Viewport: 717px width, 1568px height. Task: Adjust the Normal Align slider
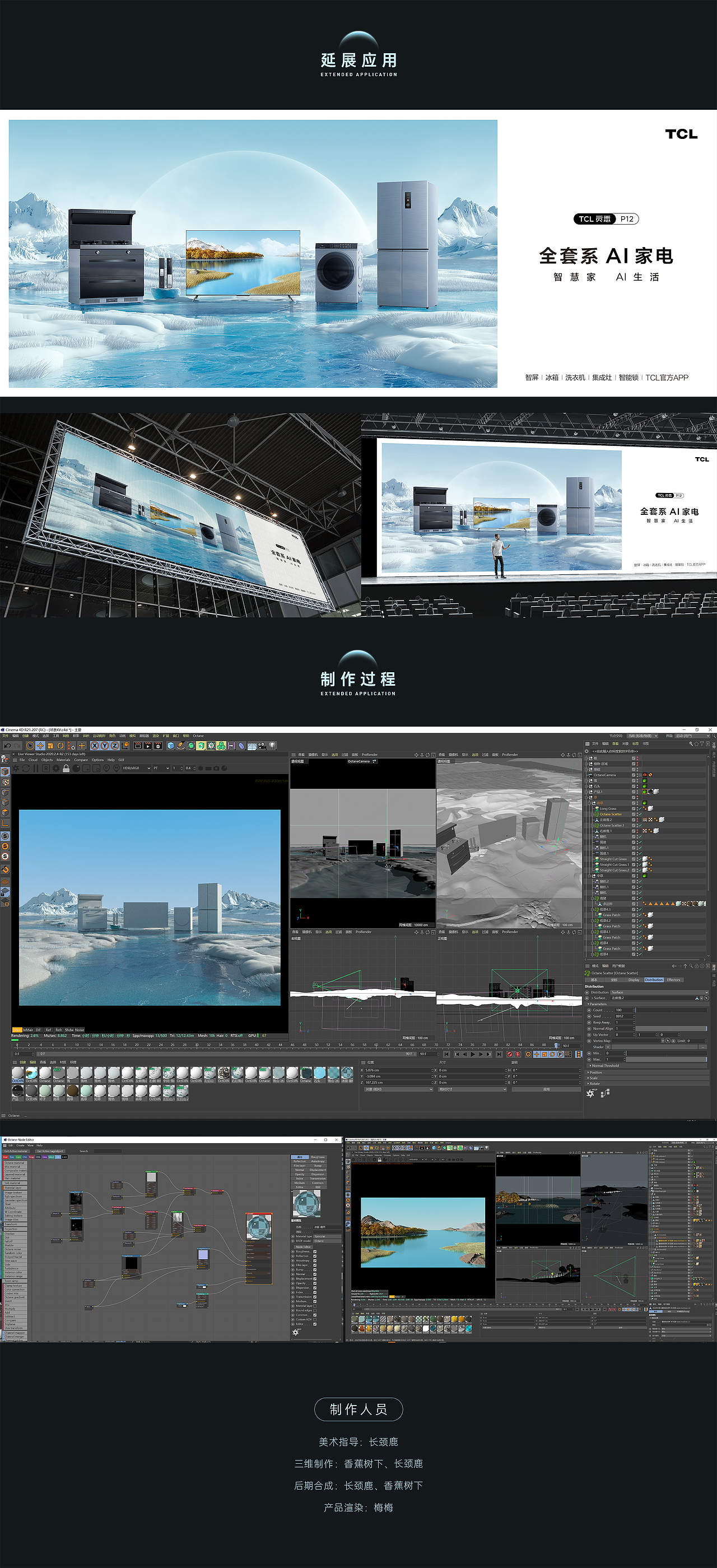coord(672,1028)
